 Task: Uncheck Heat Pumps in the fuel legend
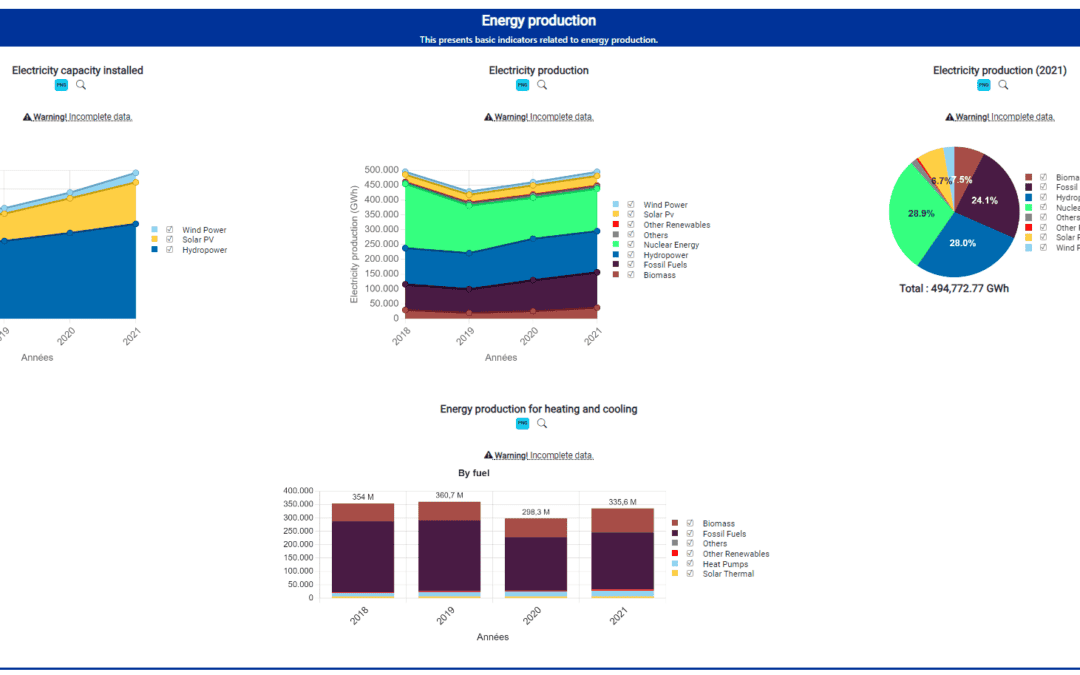[x=688, y=563]
